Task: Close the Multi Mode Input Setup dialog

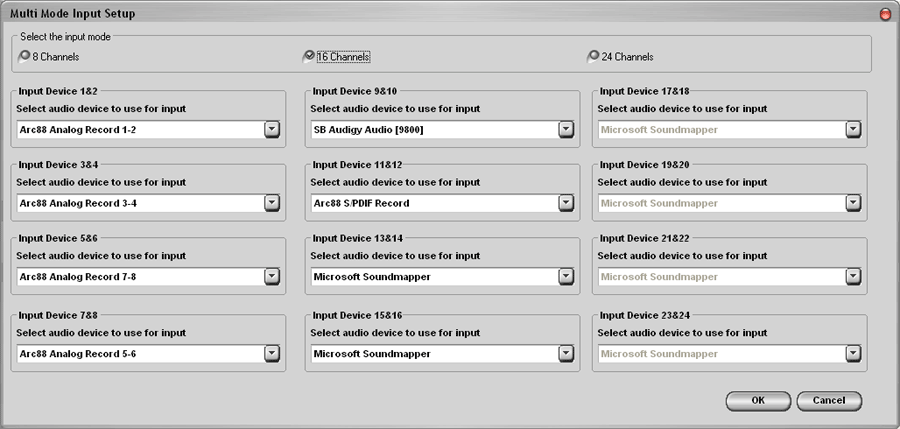Action: pyautogui.click(x=885, y=14)
